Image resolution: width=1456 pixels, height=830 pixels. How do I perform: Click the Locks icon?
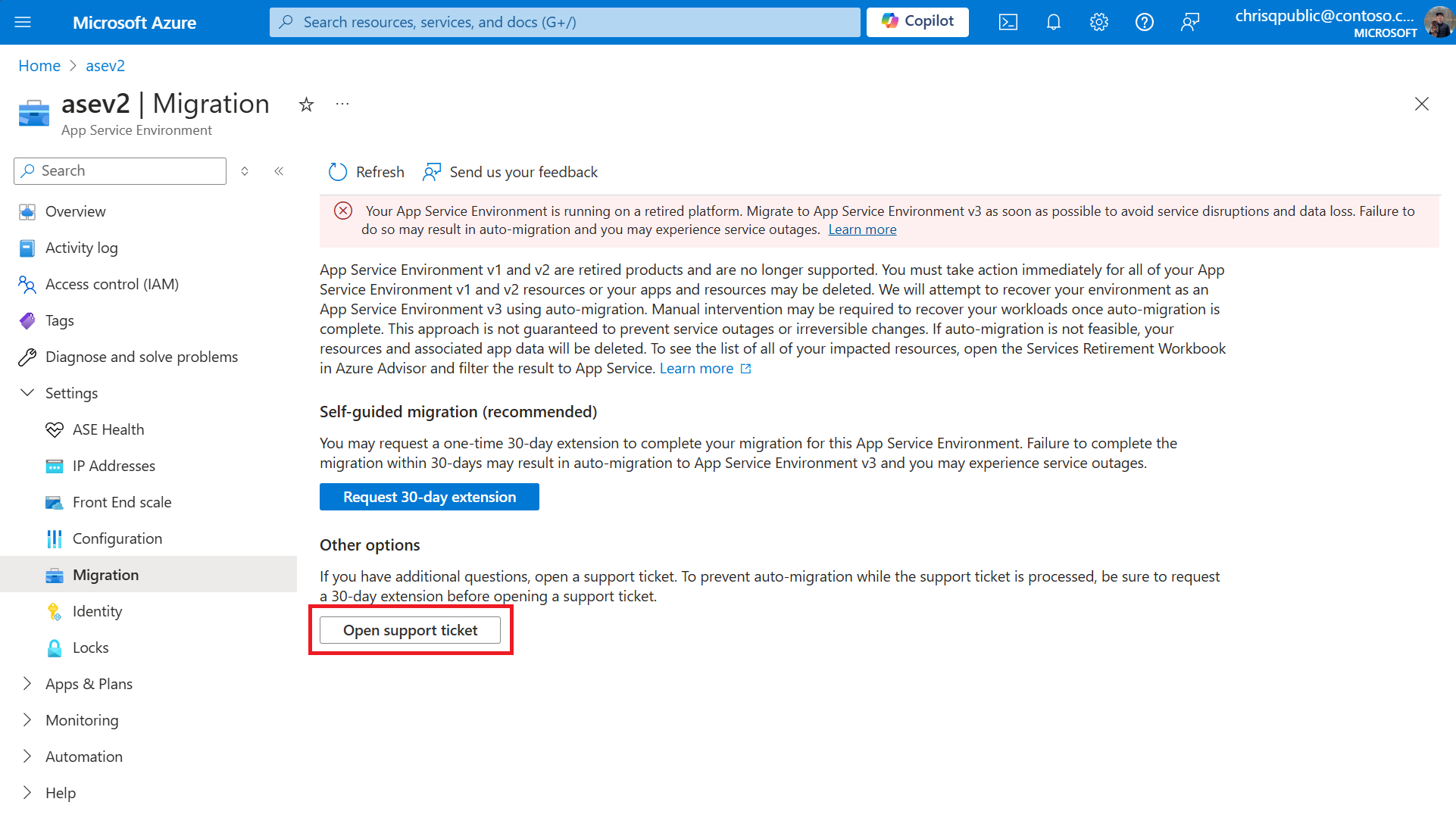pos(54,647)
